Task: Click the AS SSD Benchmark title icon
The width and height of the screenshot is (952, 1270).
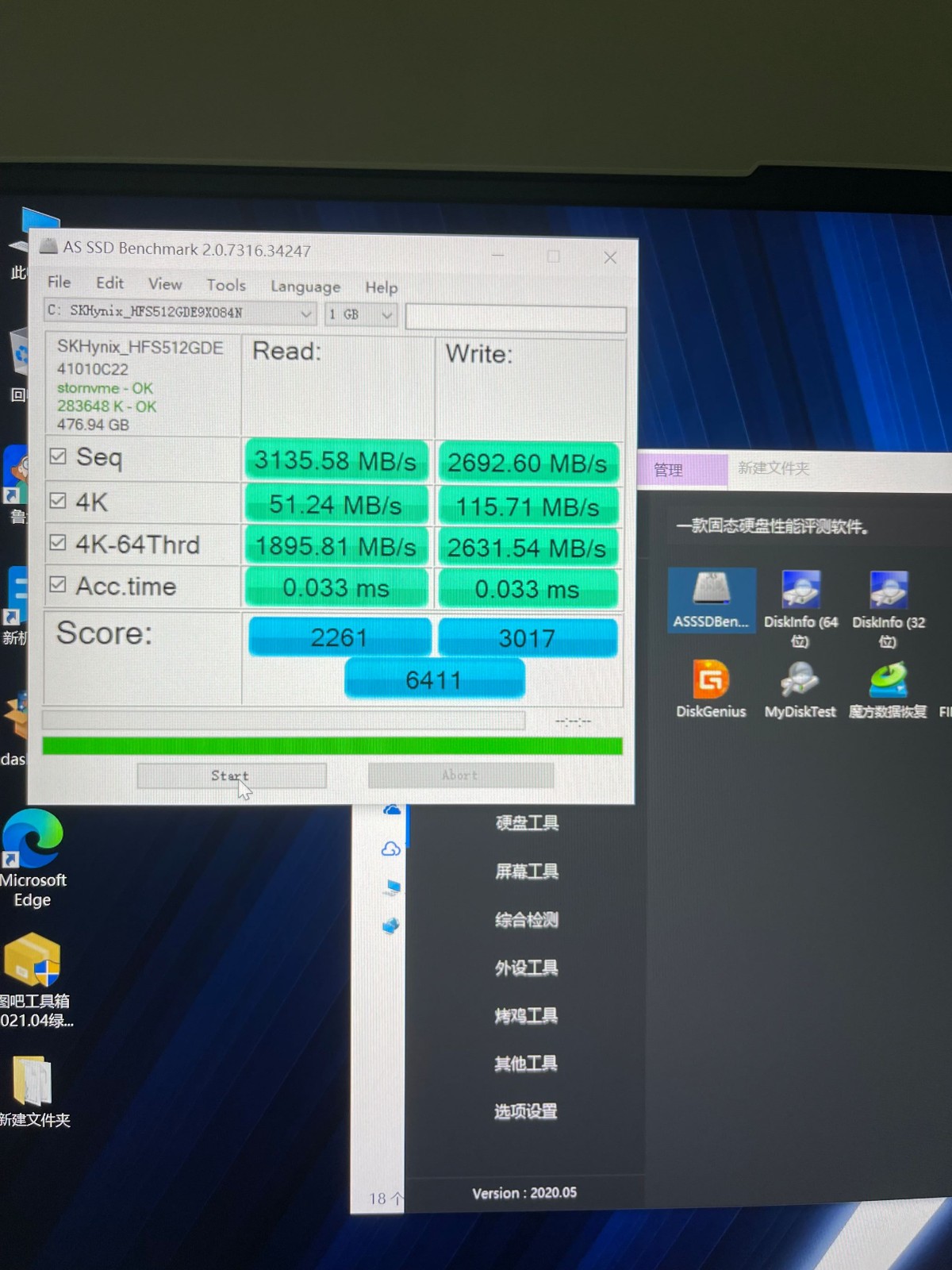Action: [49, 246]
